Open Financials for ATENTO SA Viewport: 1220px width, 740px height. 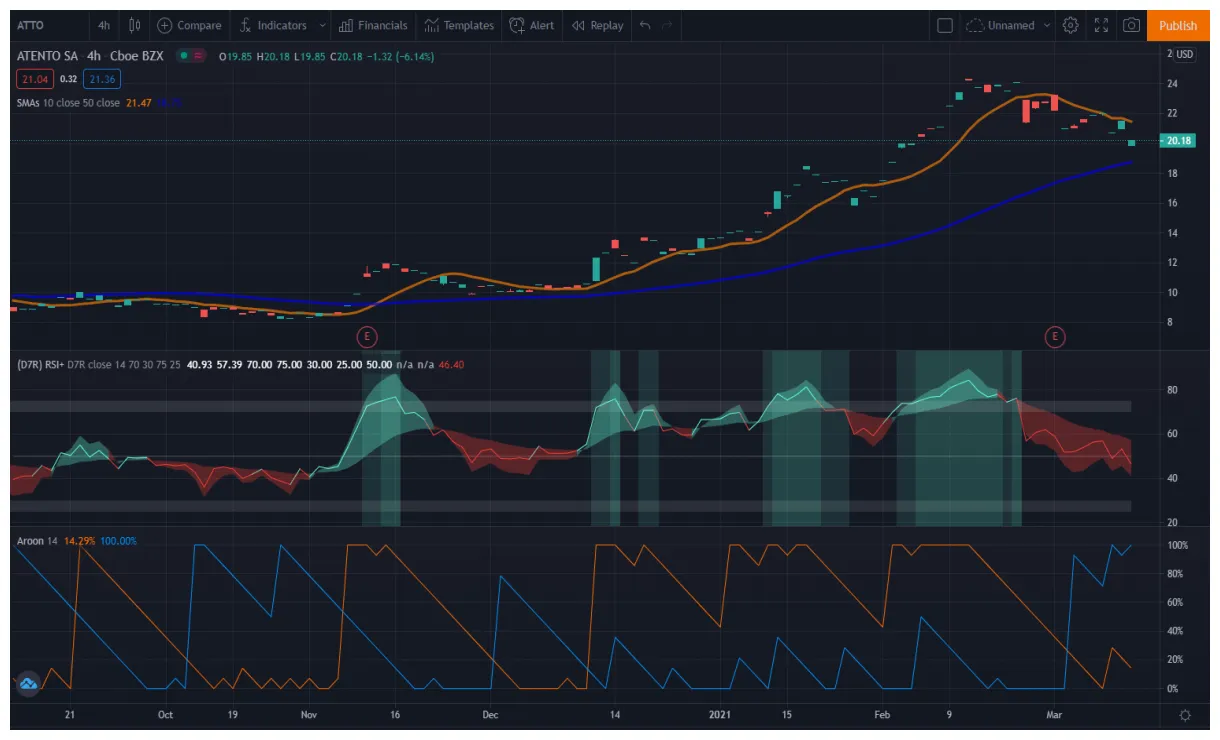[x=374, y=25]
